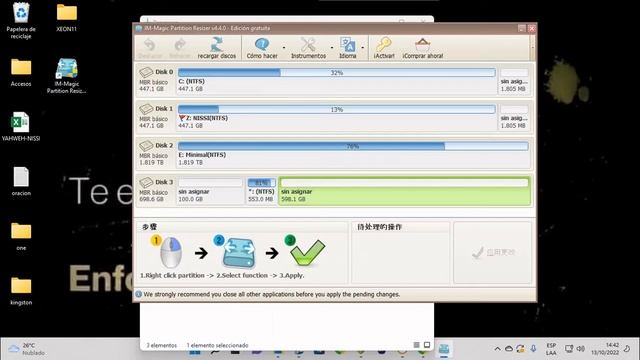Click the disabled apply changes button
640x360 pixels.
(x=493, y=253)
